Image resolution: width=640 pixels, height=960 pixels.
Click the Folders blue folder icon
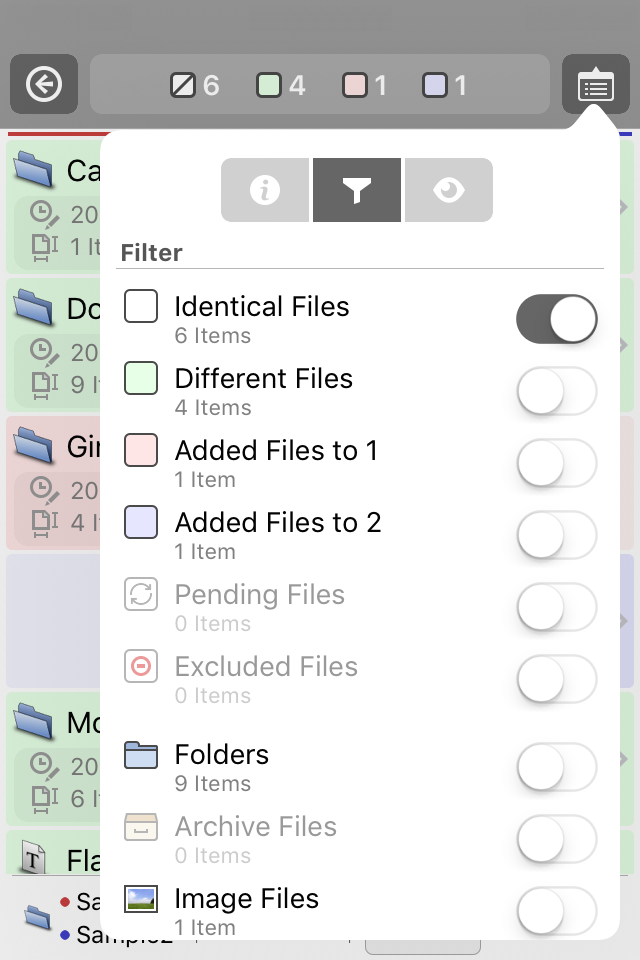click(141, 755)
